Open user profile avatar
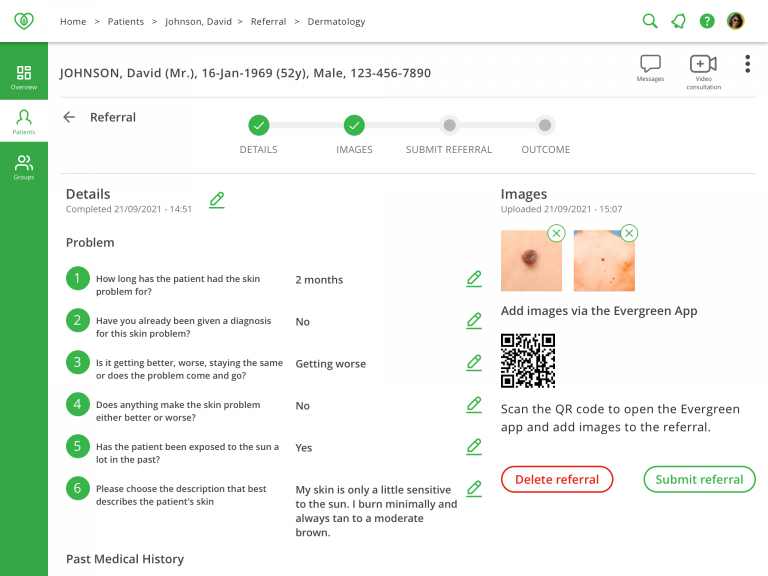Screen dimensions: 768x576 (735, 21)
